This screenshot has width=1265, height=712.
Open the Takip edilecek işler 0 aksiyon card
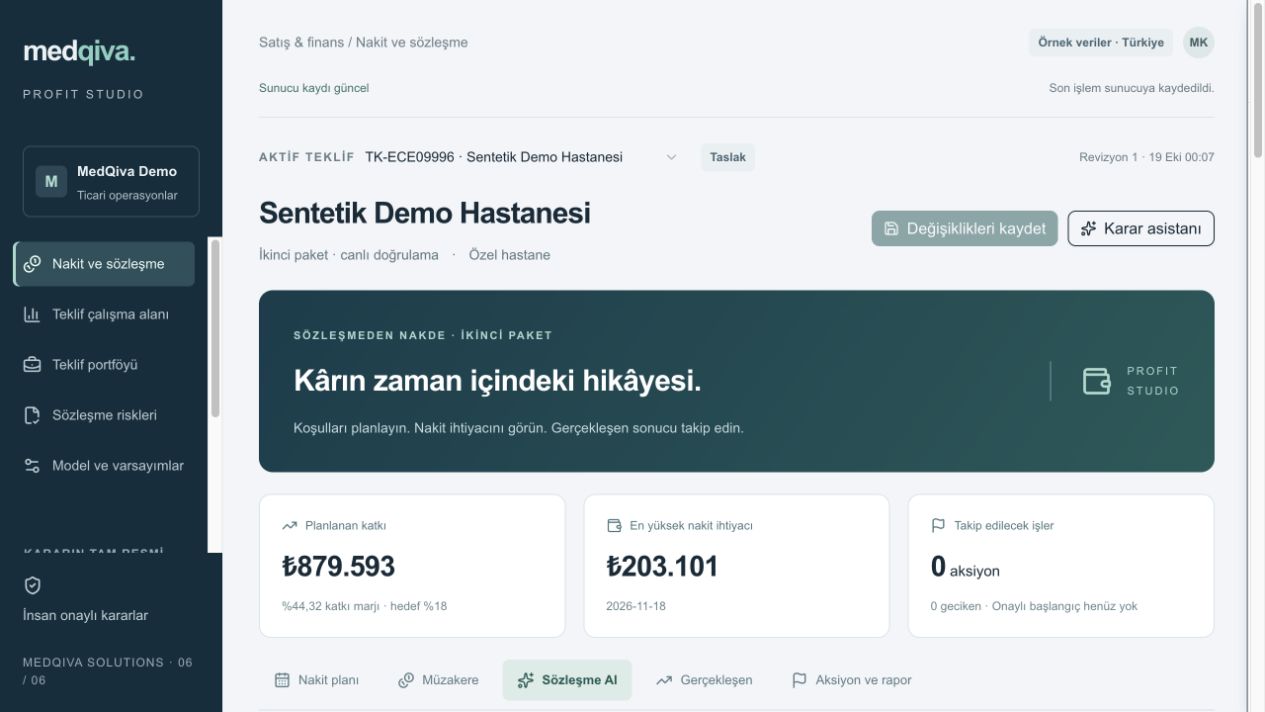1061,566
